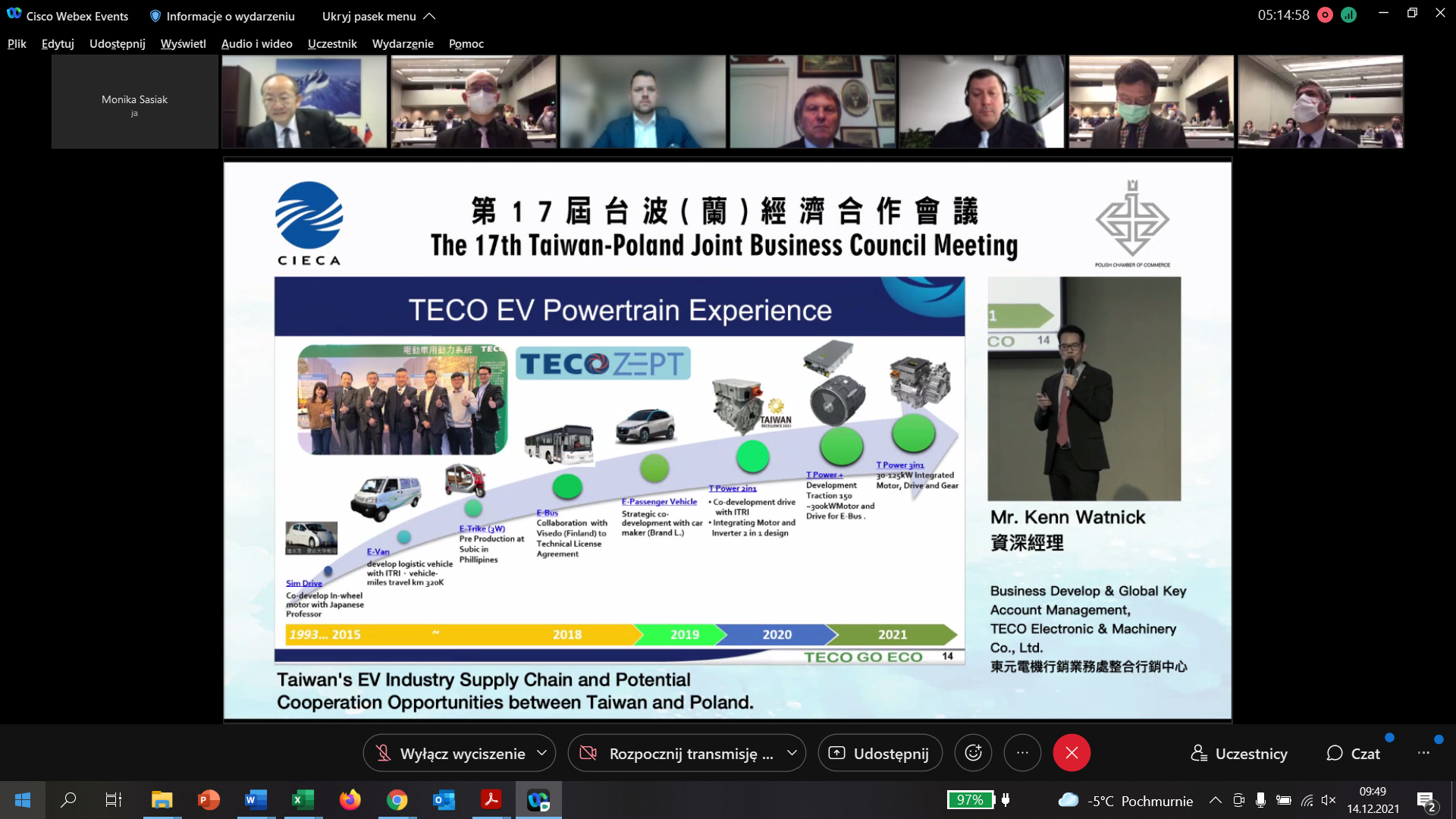
Task: Expand video options arrow beside Rozpocznij transmisję
Action: (792, 753)
